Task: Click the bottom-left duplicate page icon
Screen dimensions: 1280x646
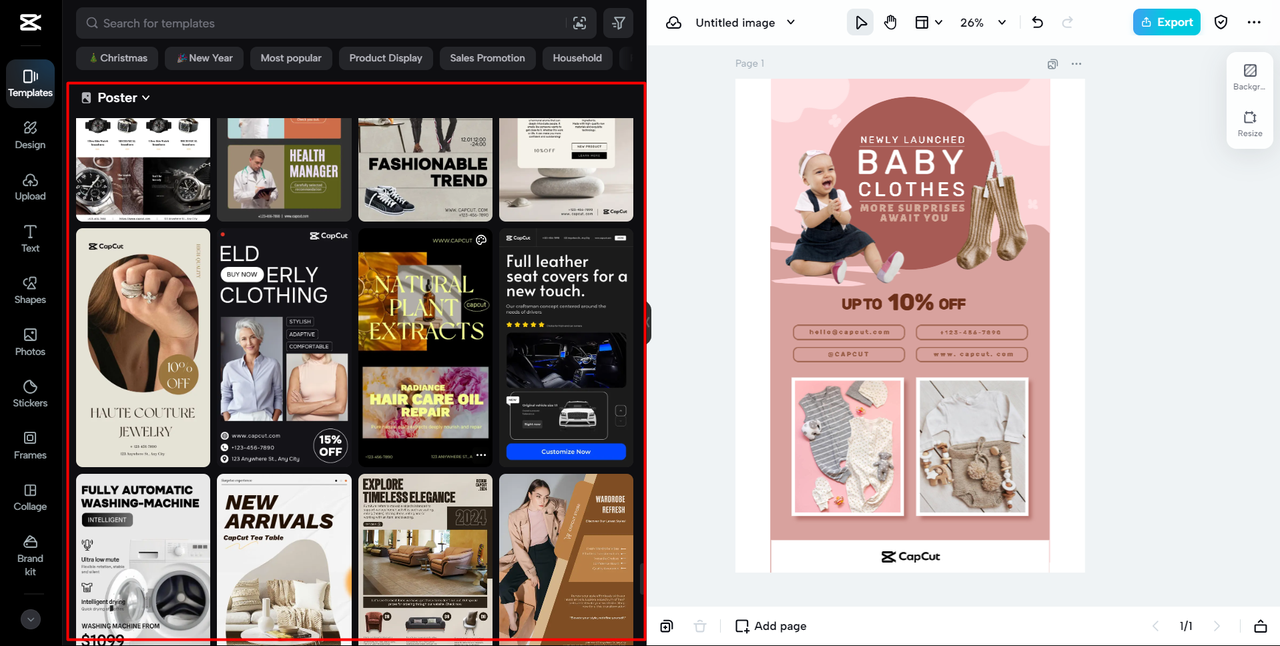Action: [667, 626]
